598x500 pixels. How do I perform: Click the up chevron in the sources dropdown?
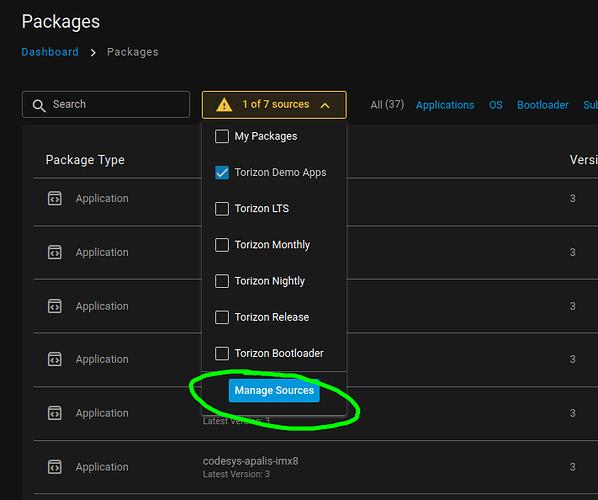[325, 105]
